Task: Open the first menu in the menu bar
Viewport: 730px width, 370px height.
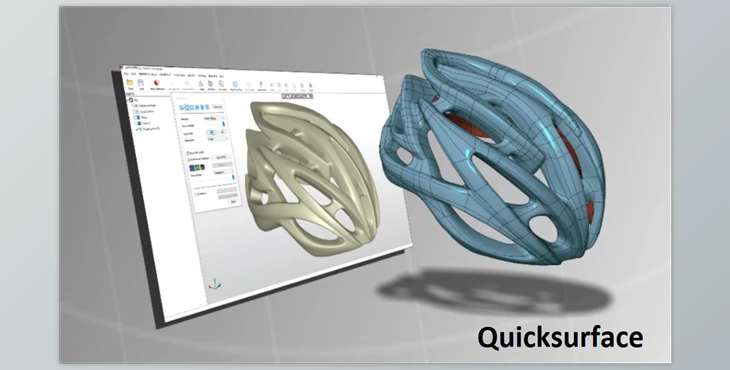Action: click(x=126, y=74)
